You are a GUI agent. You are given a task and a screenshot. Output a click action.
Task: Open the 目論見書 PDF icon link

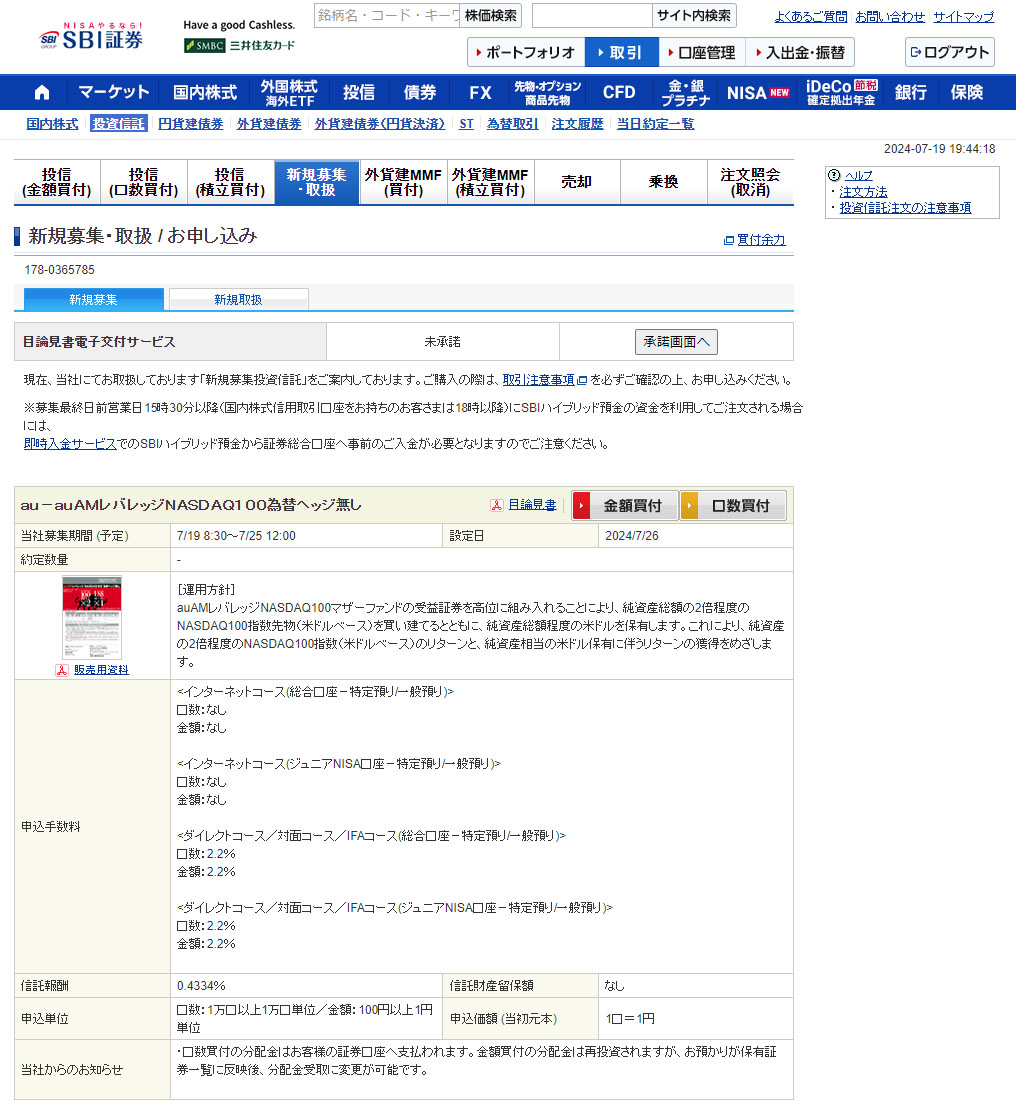click(x=495, y=506)
